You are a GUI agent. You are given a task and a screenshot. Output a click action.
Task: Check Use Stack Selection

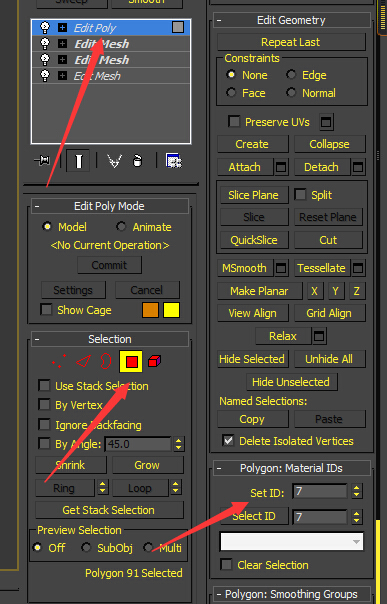[x=44, y=385]
